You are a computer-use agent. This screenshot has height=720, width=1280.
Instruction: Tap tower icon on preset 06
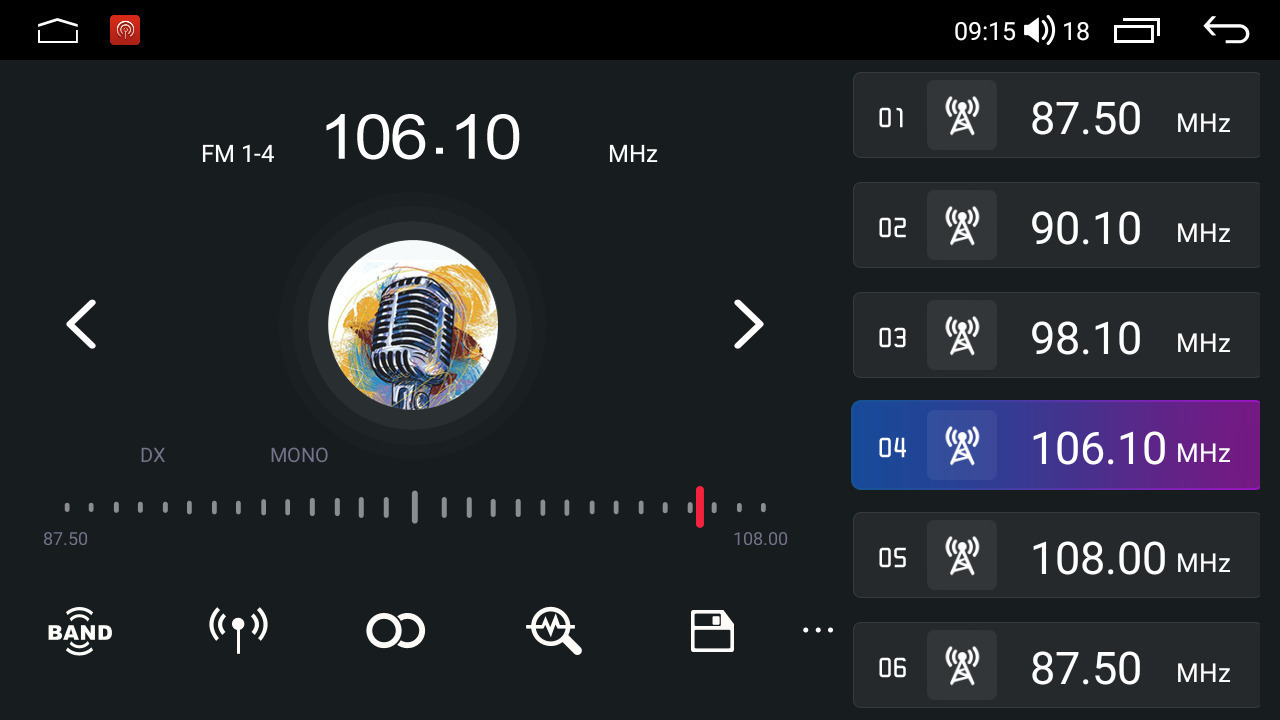[x=962, y=665]
